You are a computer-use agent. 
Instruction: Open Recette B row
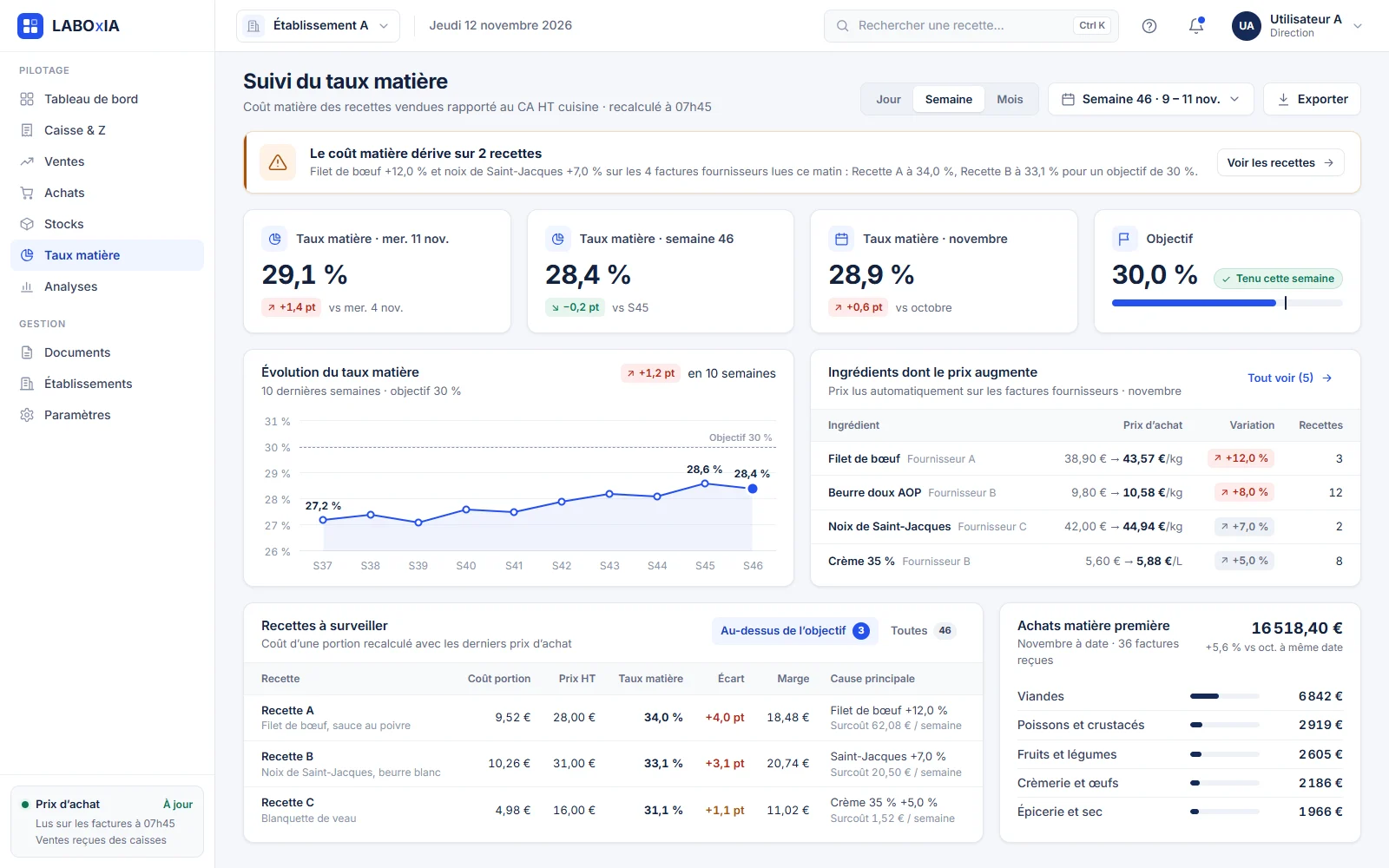[x=613, y=764]
